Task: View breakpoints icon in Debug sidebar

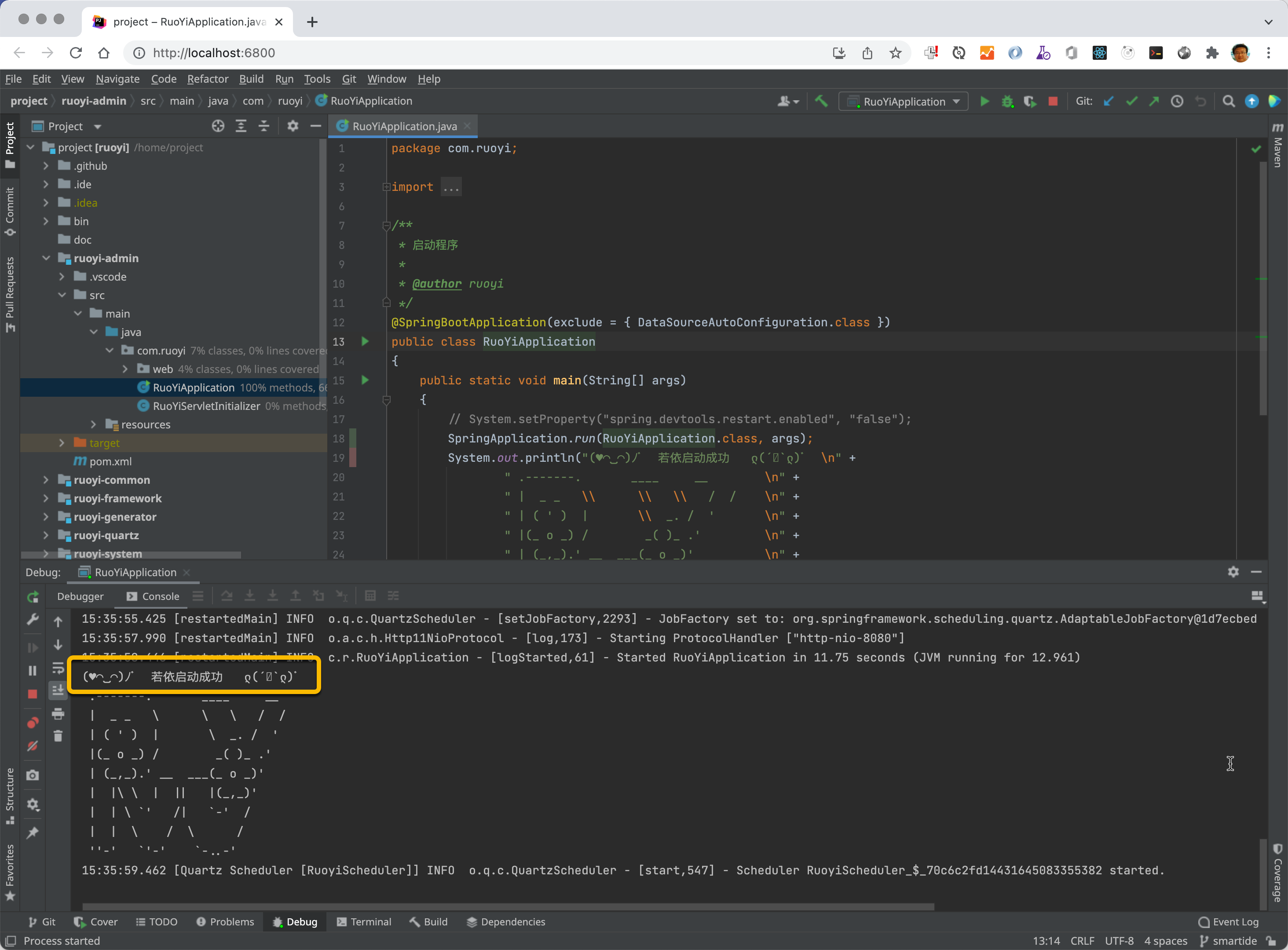Action: pyautogui.click(x=33, y=723)
